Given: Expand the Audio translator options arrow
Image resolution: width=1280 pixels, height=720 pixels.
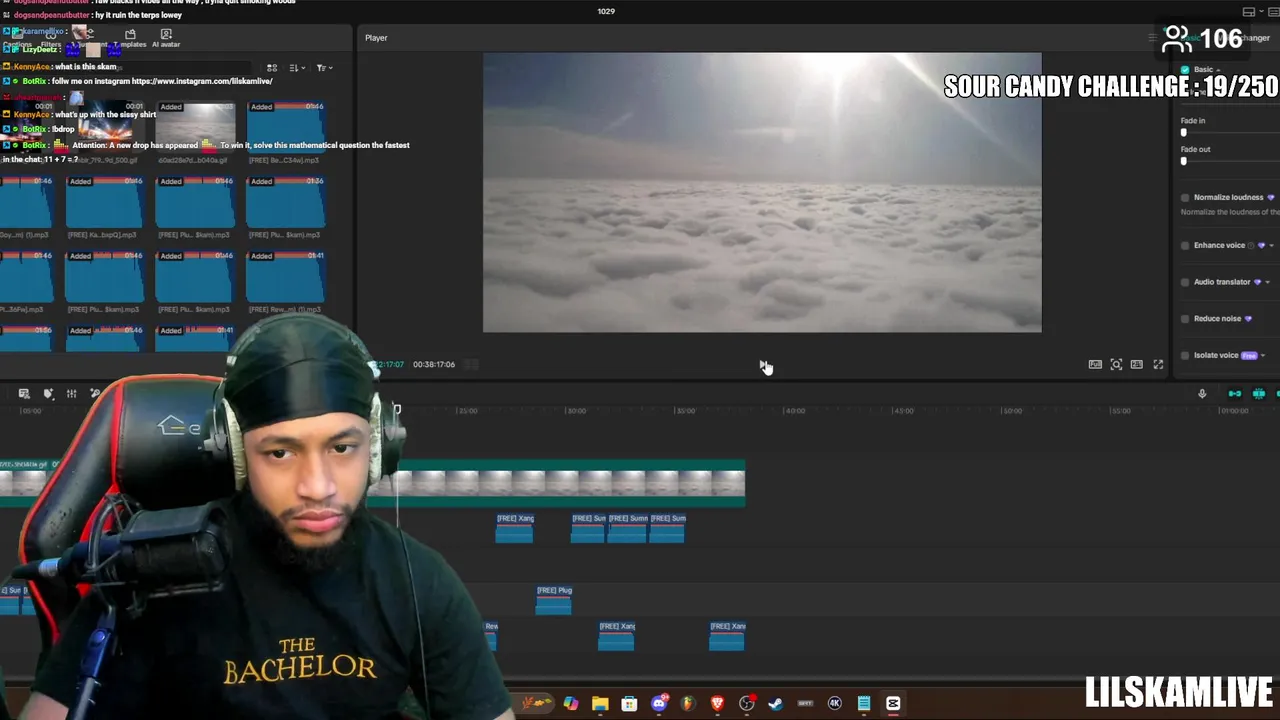Looking at the screenshot, I should (1268, 282).
